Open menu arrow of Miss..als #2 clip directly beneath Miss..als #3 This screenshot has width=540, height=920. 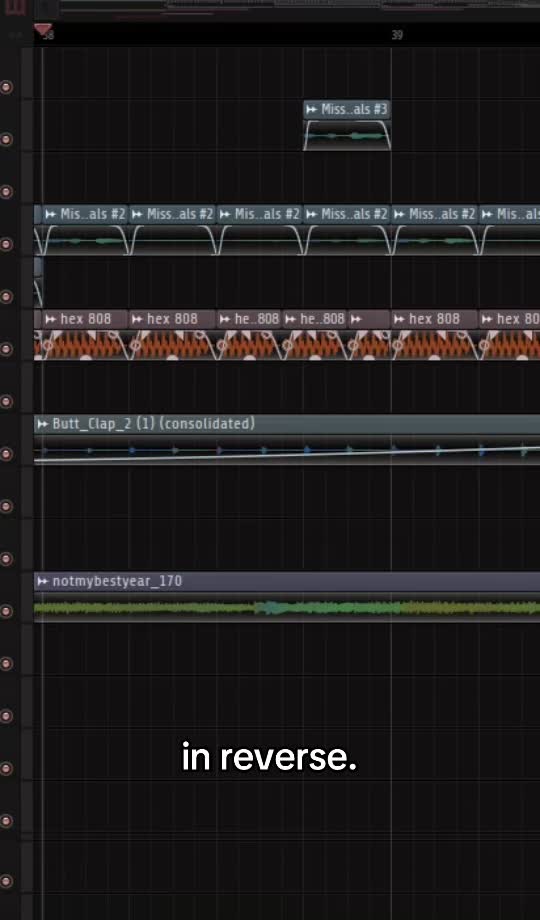pos(312,215)
